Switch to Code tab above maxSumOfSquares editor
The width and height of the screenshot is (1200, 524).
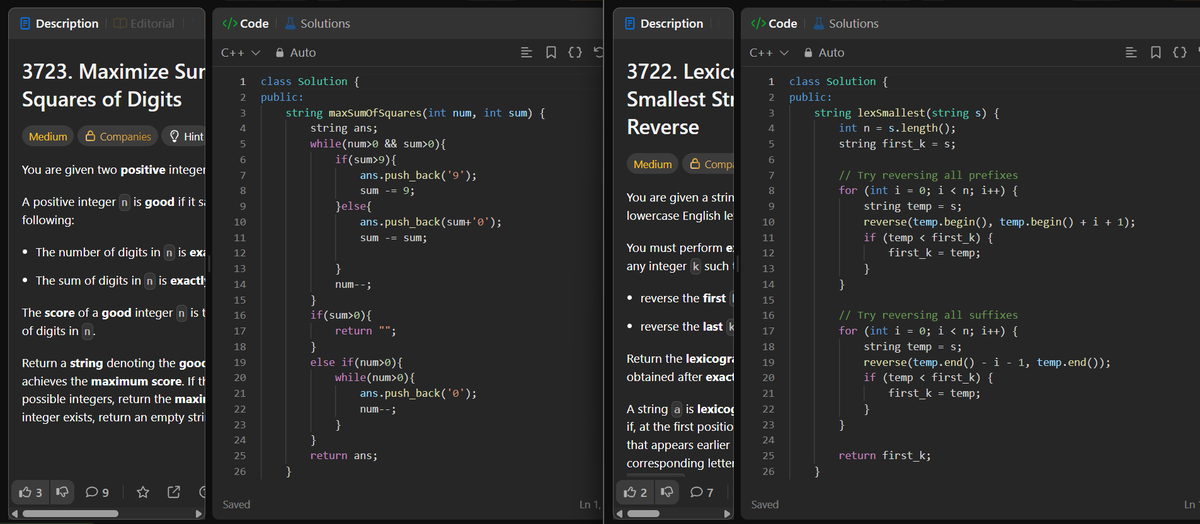point(245,24)
